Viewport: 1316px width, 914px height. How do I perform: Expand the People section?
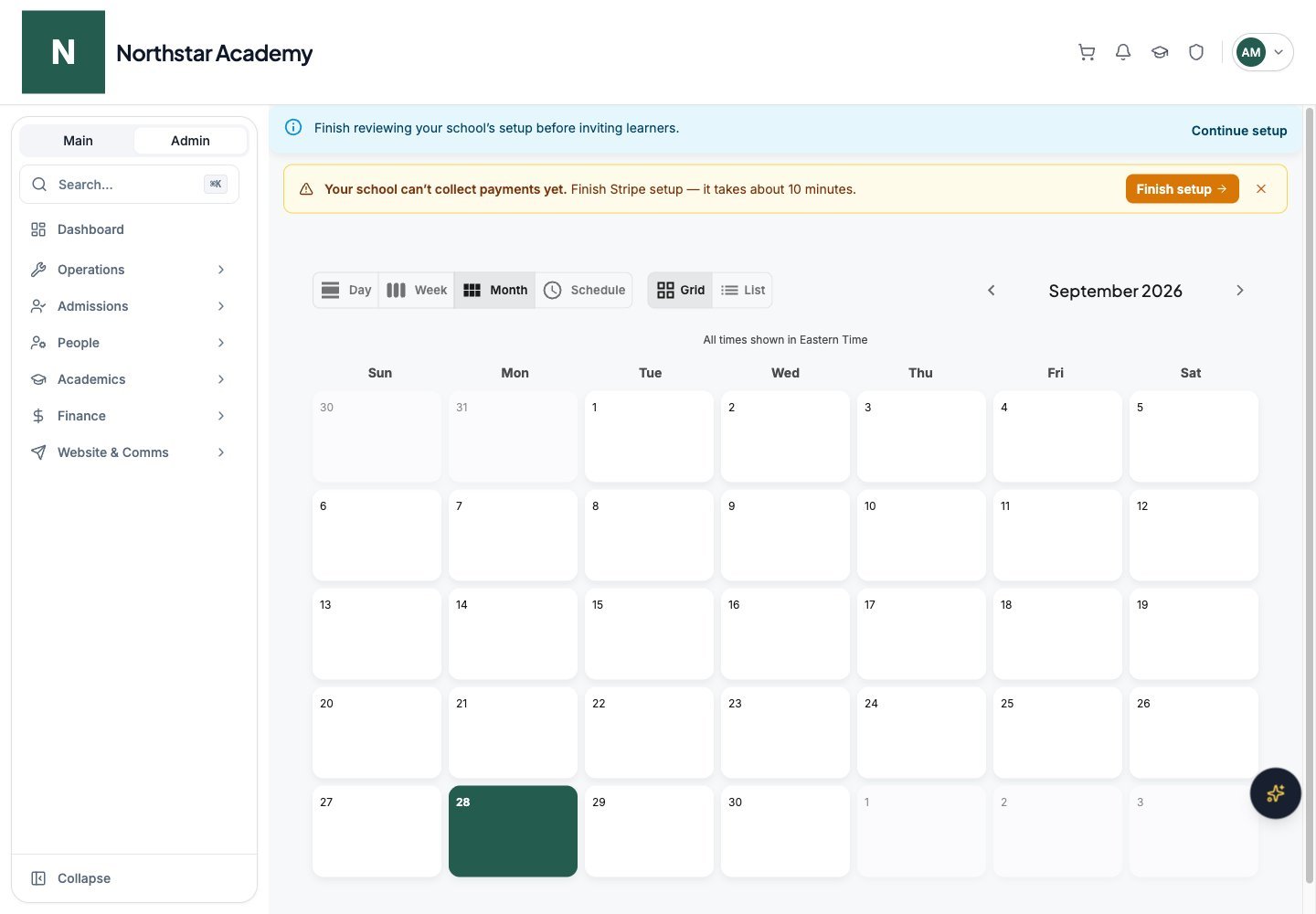coord(129,343)
